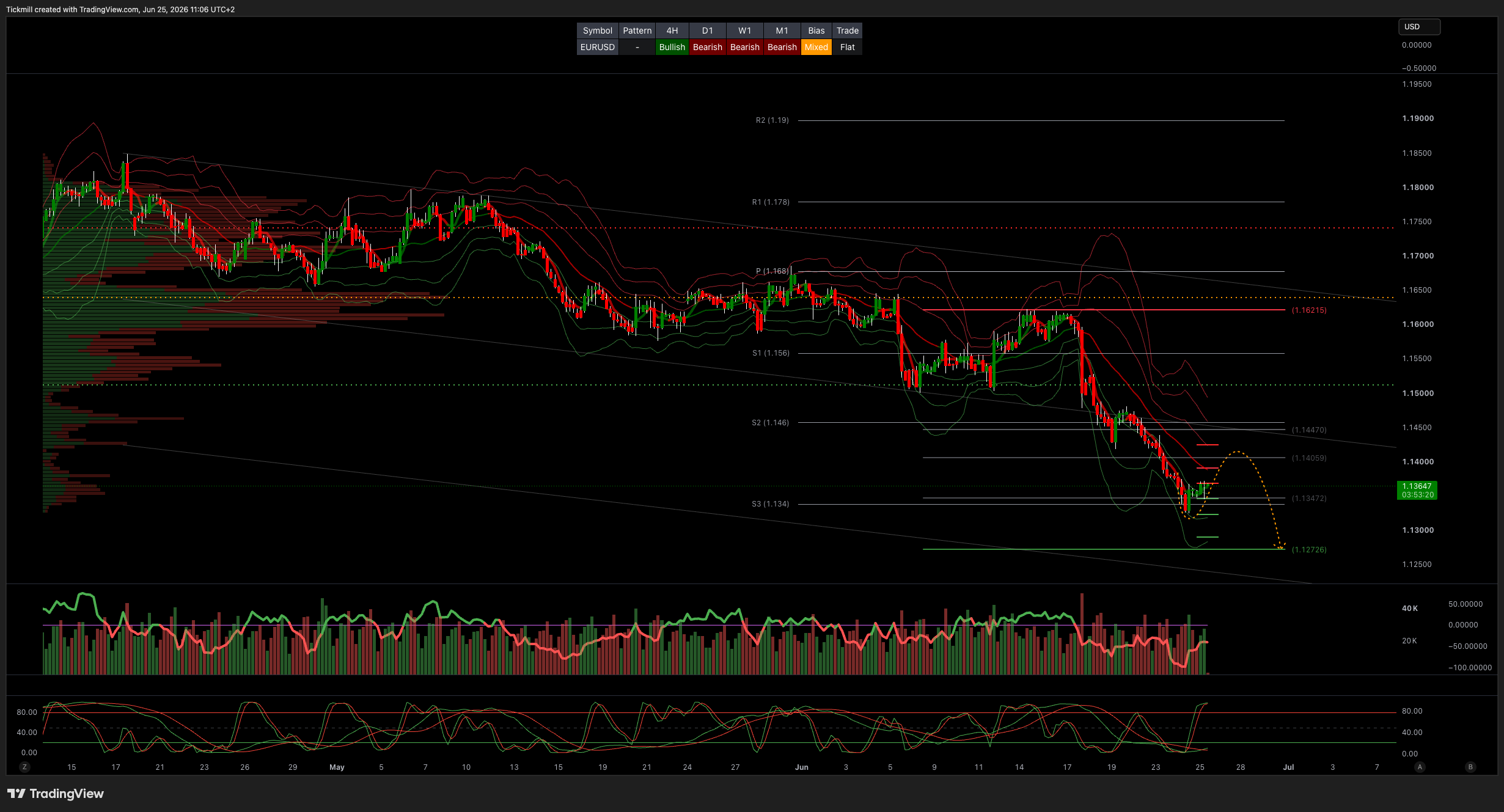Select the 4H column header
This screenshot has width=1504, height=812.
(x=672, y=31)
